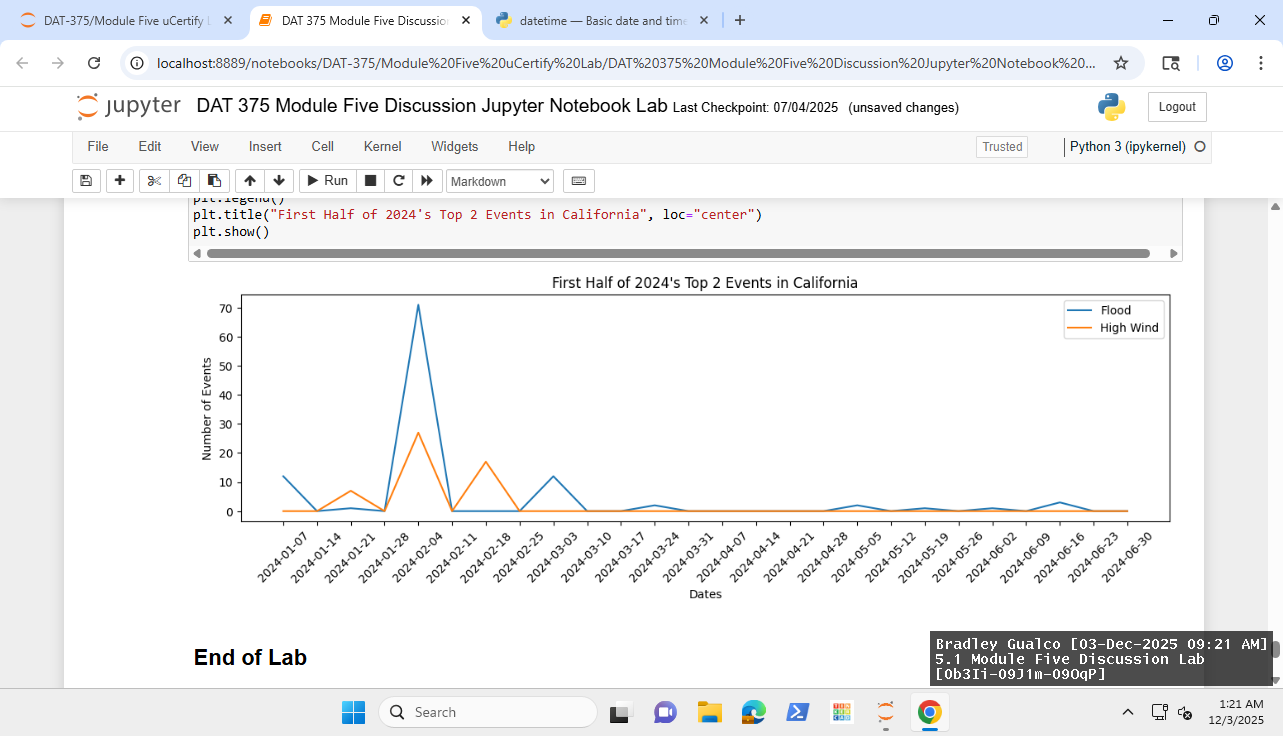The width and height of the screenshot is (1283, 736).
Task: Open Chrome profile icon
Action: (1225, 63)
